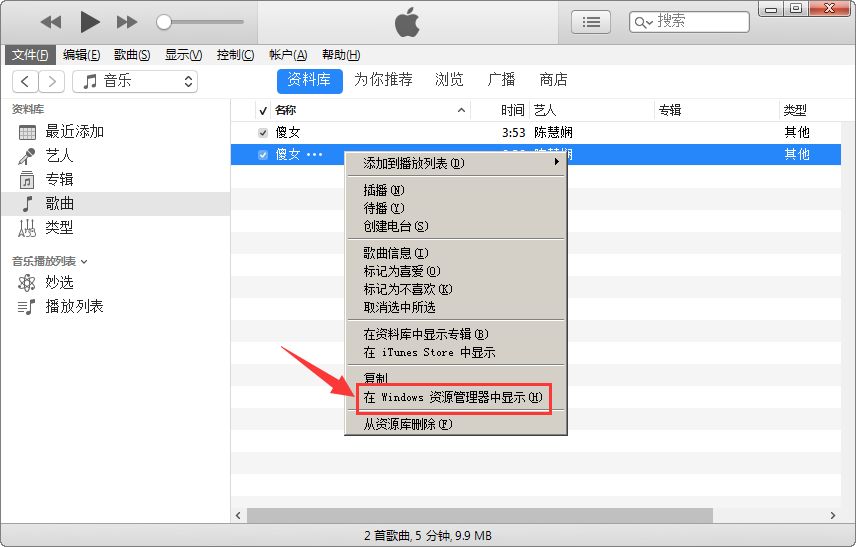Open 最近添加 in the sidebar
The image size is (856, 547).
click(x=74, y=132)
